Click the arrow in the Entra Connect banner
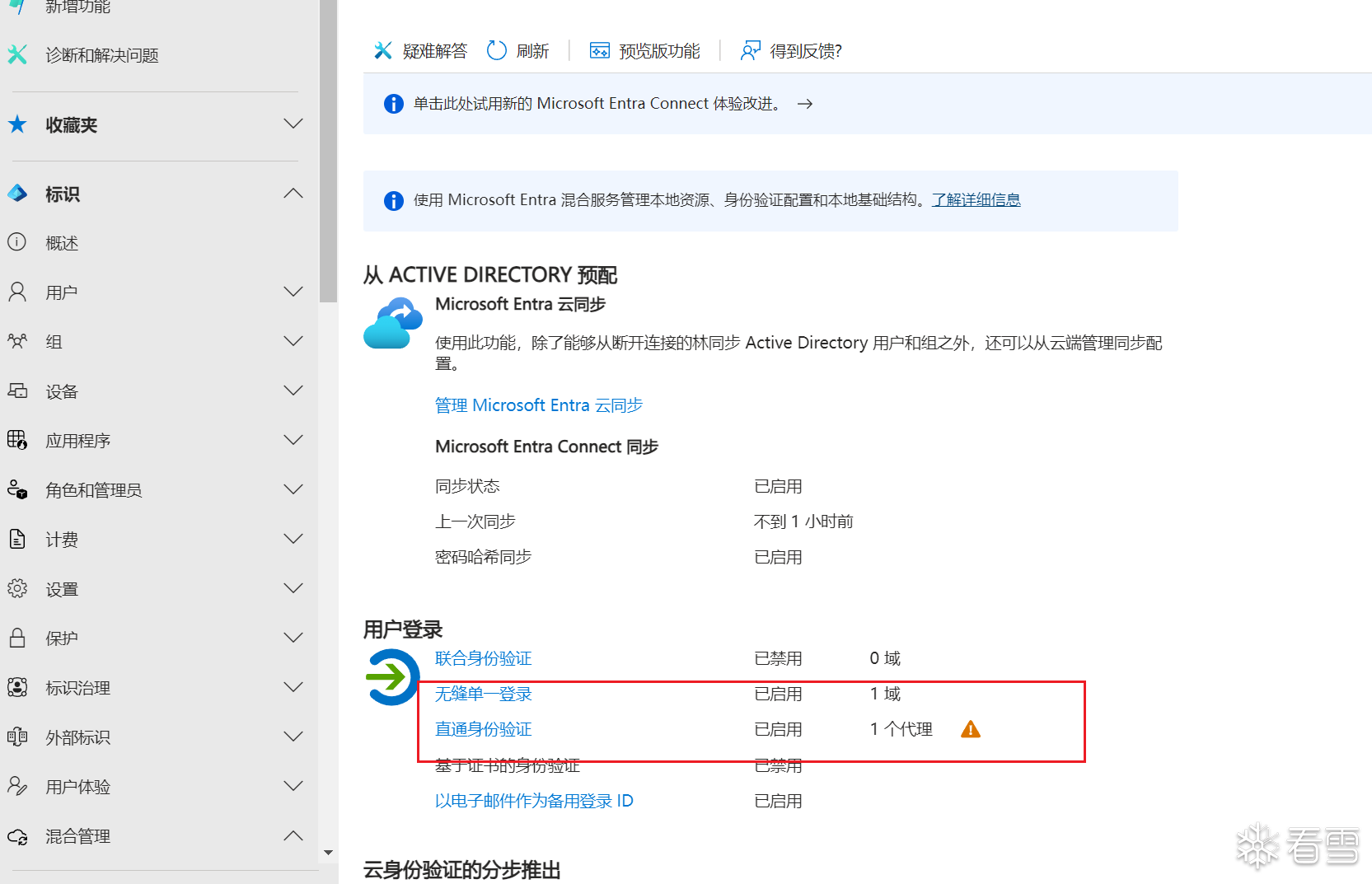This screenshot has height=884, width=1372. [805, 104]
